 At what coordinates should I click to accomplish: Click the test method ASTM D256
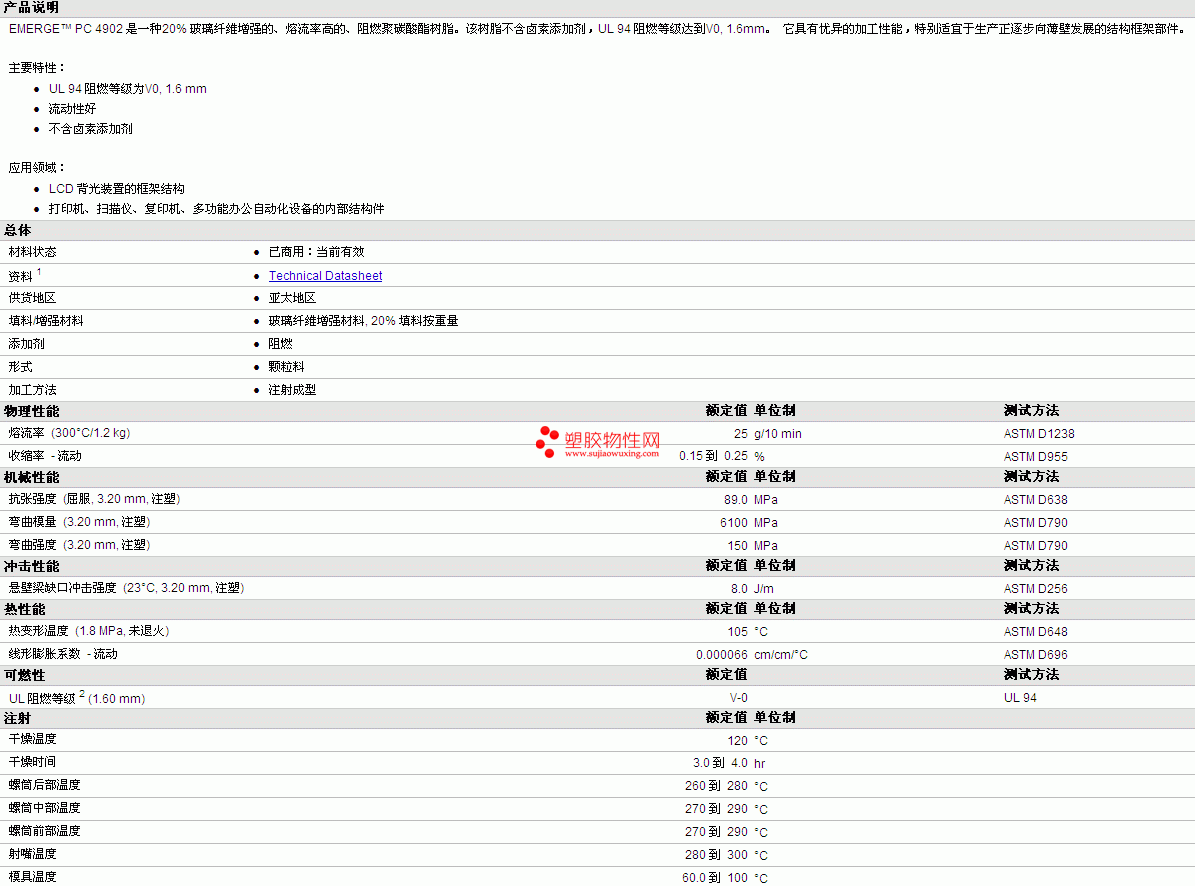click(x=1036, y=589)
